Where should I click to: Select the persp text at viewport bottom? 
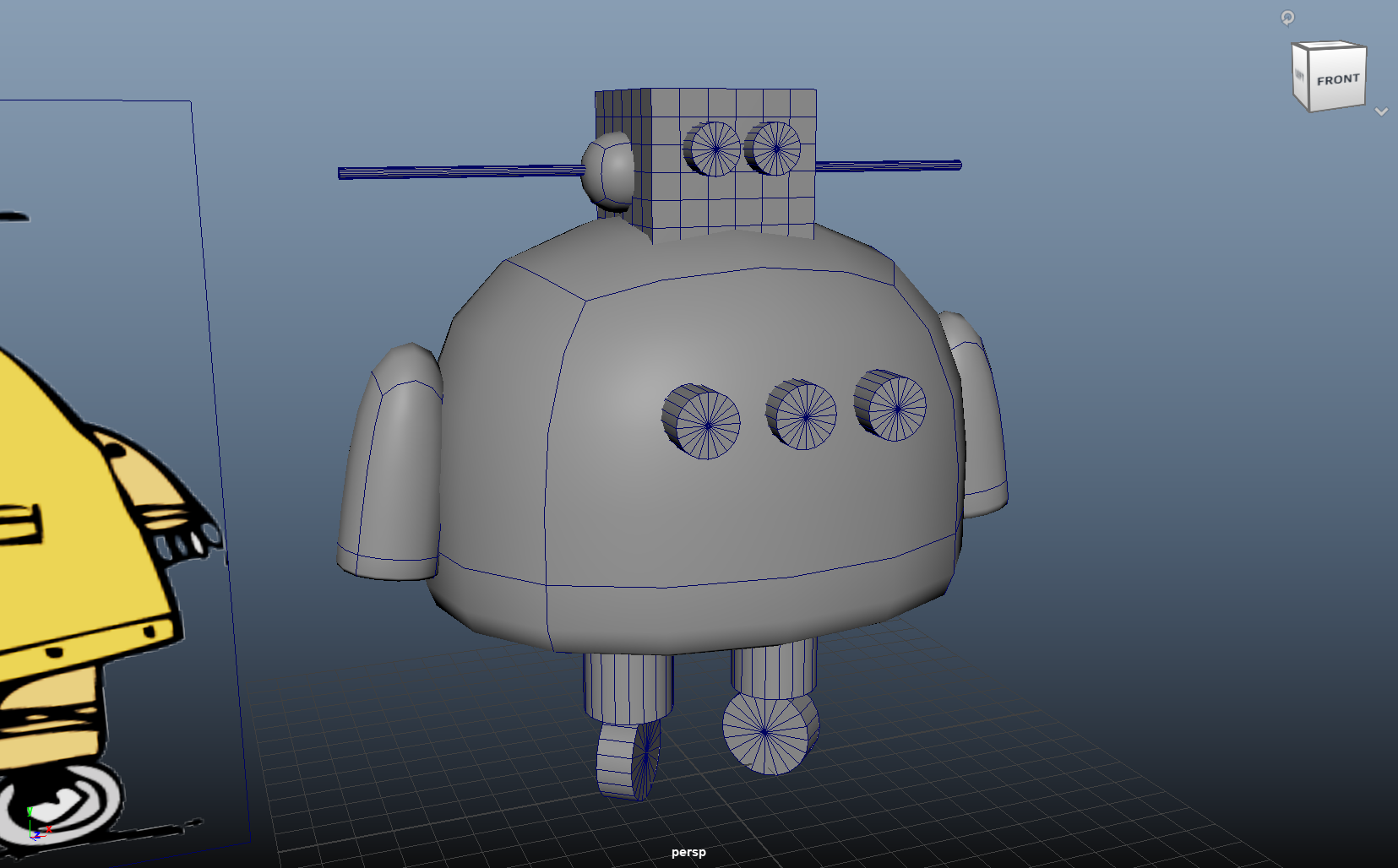tap(688, 852)
